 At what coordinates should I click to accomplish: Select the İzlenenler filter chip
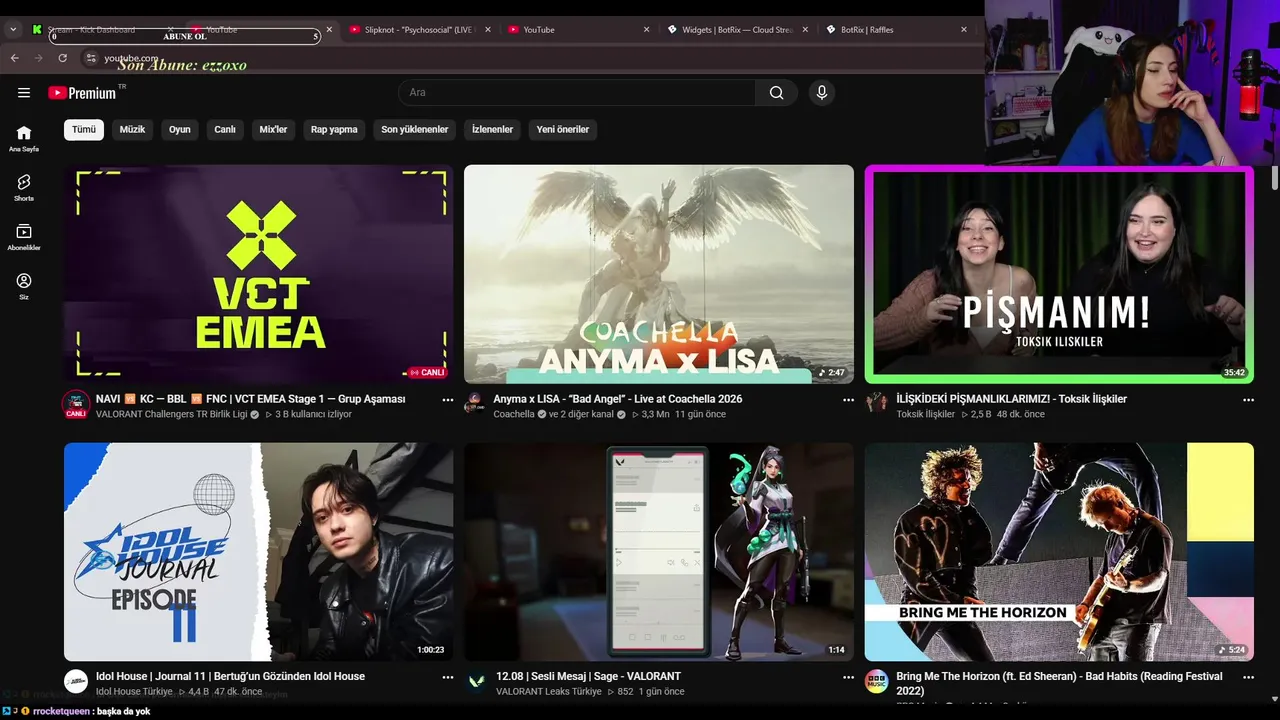tap(492, 130)
